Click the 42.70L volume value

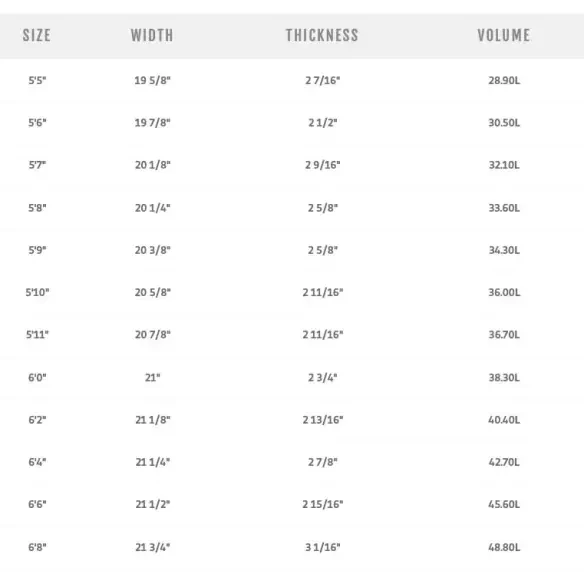click(504, 462)
